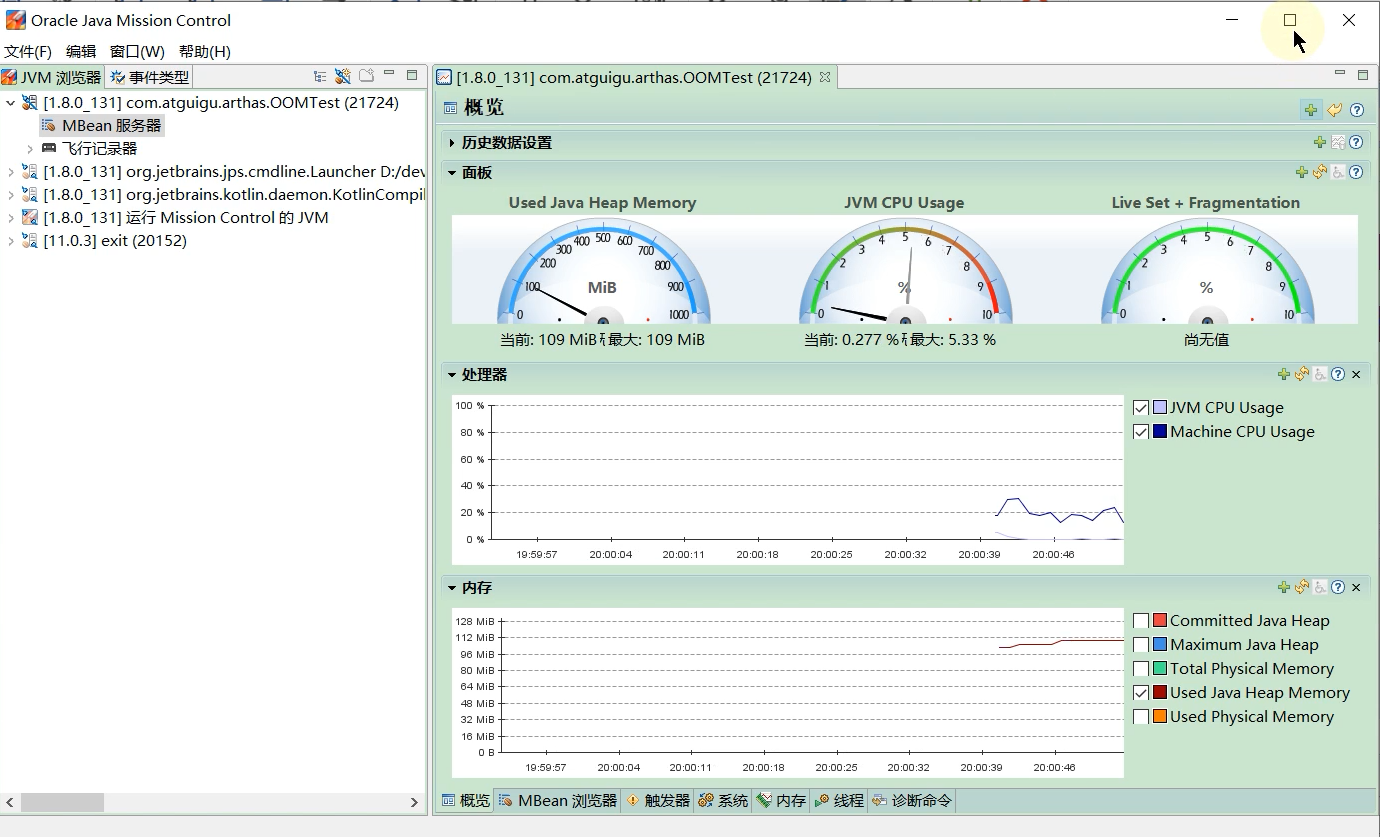Switch to the 事件类型 tab
The width and height of the screenshot is (1380, 837).
point(149,77)
